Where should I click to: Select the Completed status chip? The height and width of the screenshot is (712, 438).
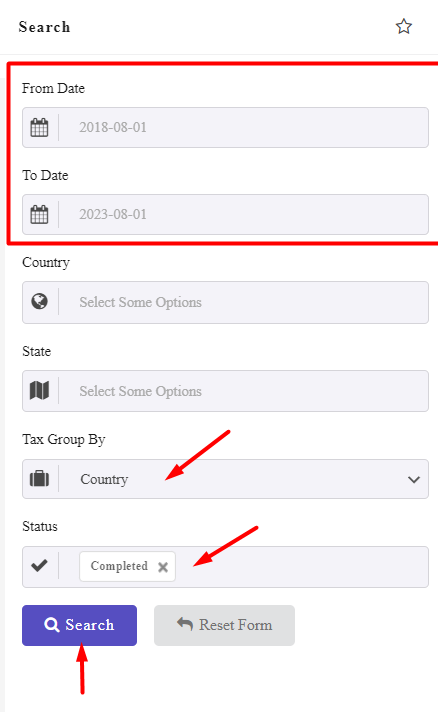coord(119,566)
